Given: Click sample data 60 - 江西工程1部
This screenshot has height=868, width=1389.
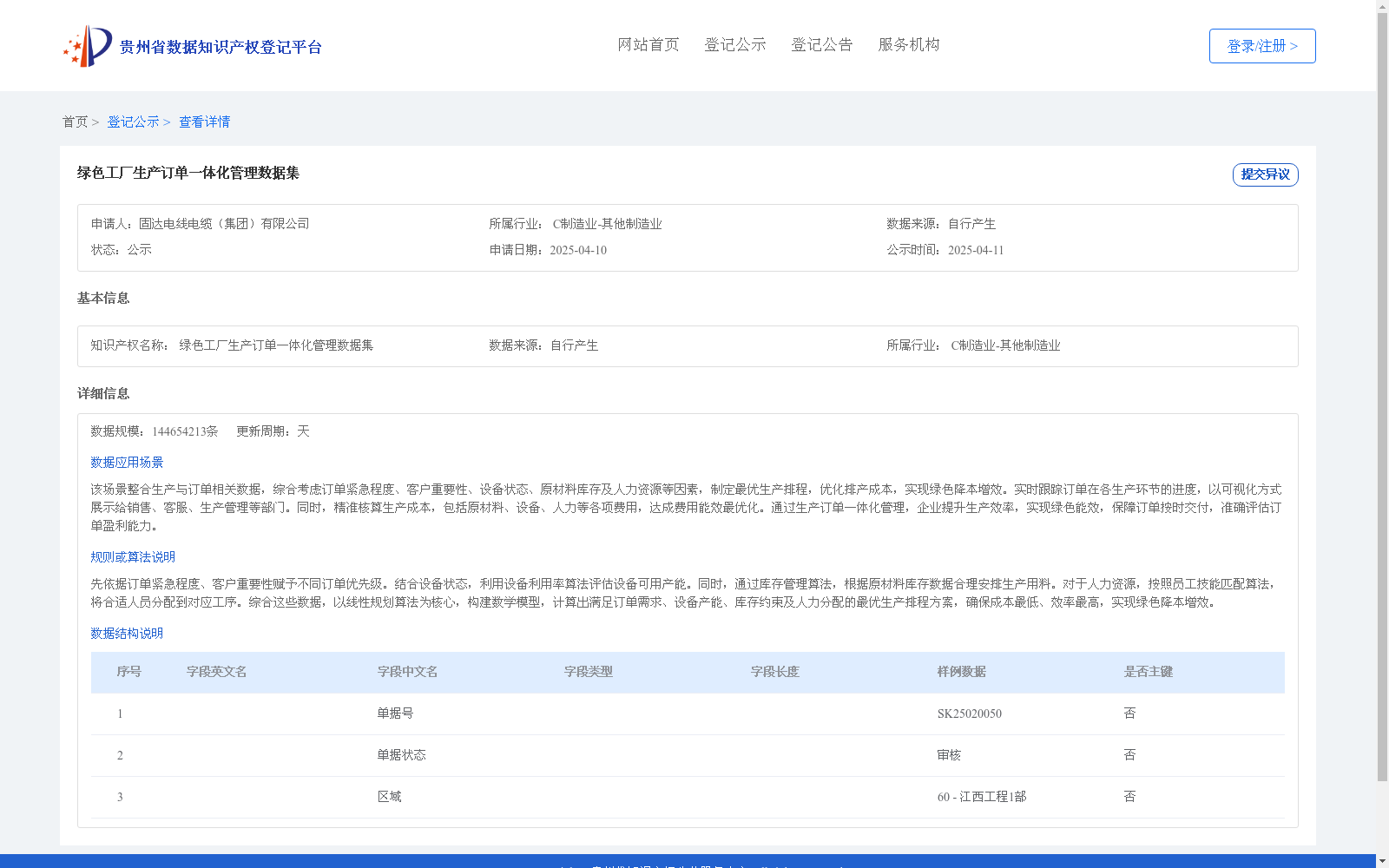Looking at the screenshot, I should pos(982,797).
